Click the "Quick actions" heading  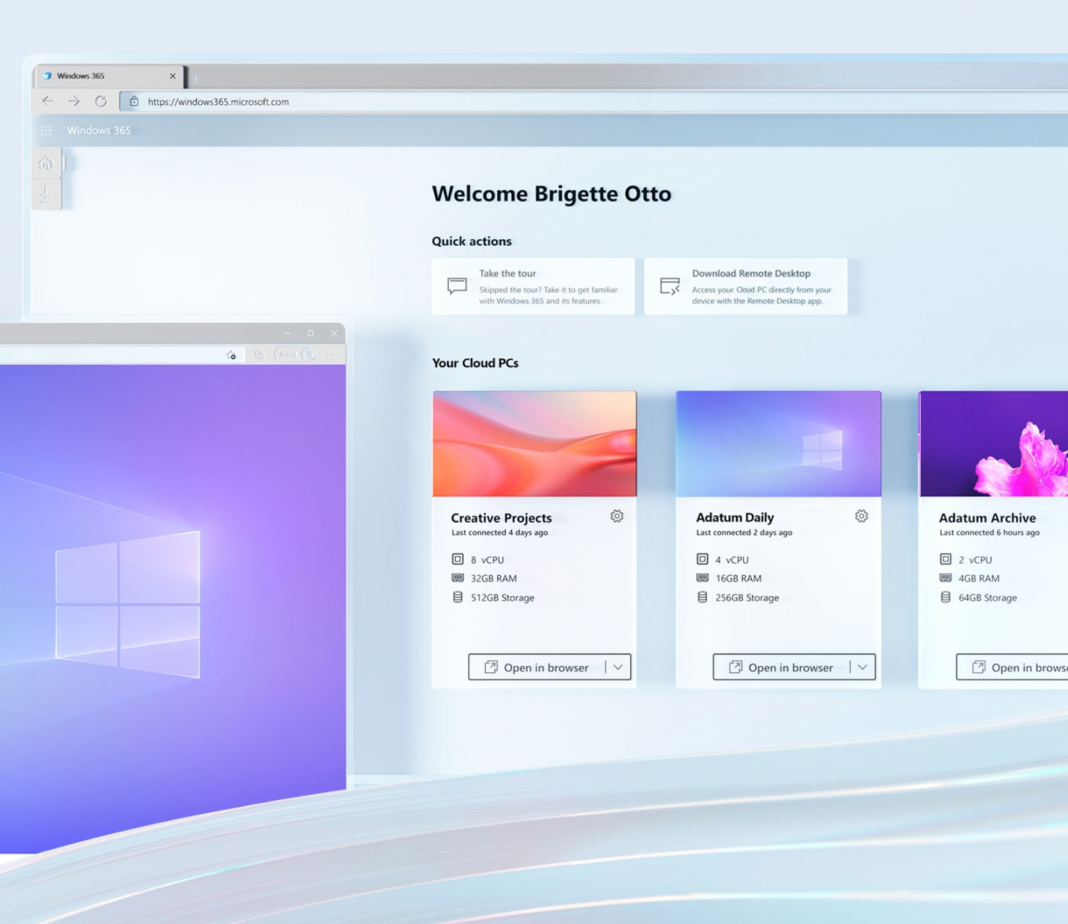click(471, 241)
